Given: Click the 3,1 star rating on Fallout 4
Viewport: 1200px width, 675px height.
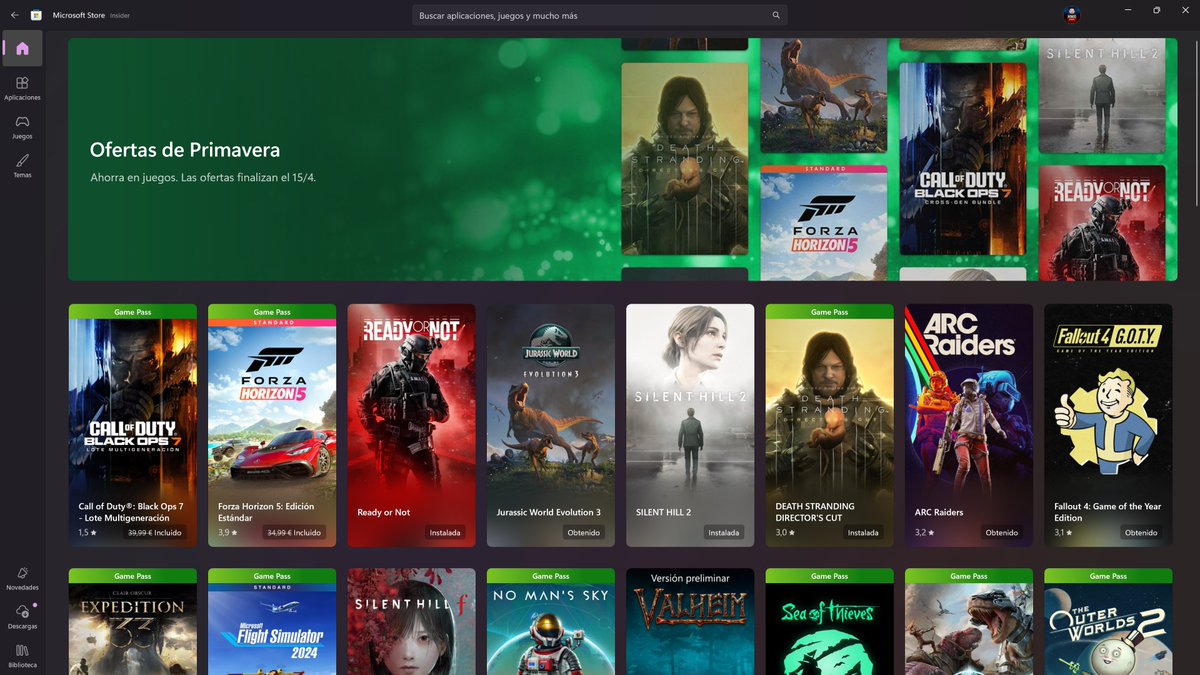Looking at the screenshot, I should (x=1063, y=533).
